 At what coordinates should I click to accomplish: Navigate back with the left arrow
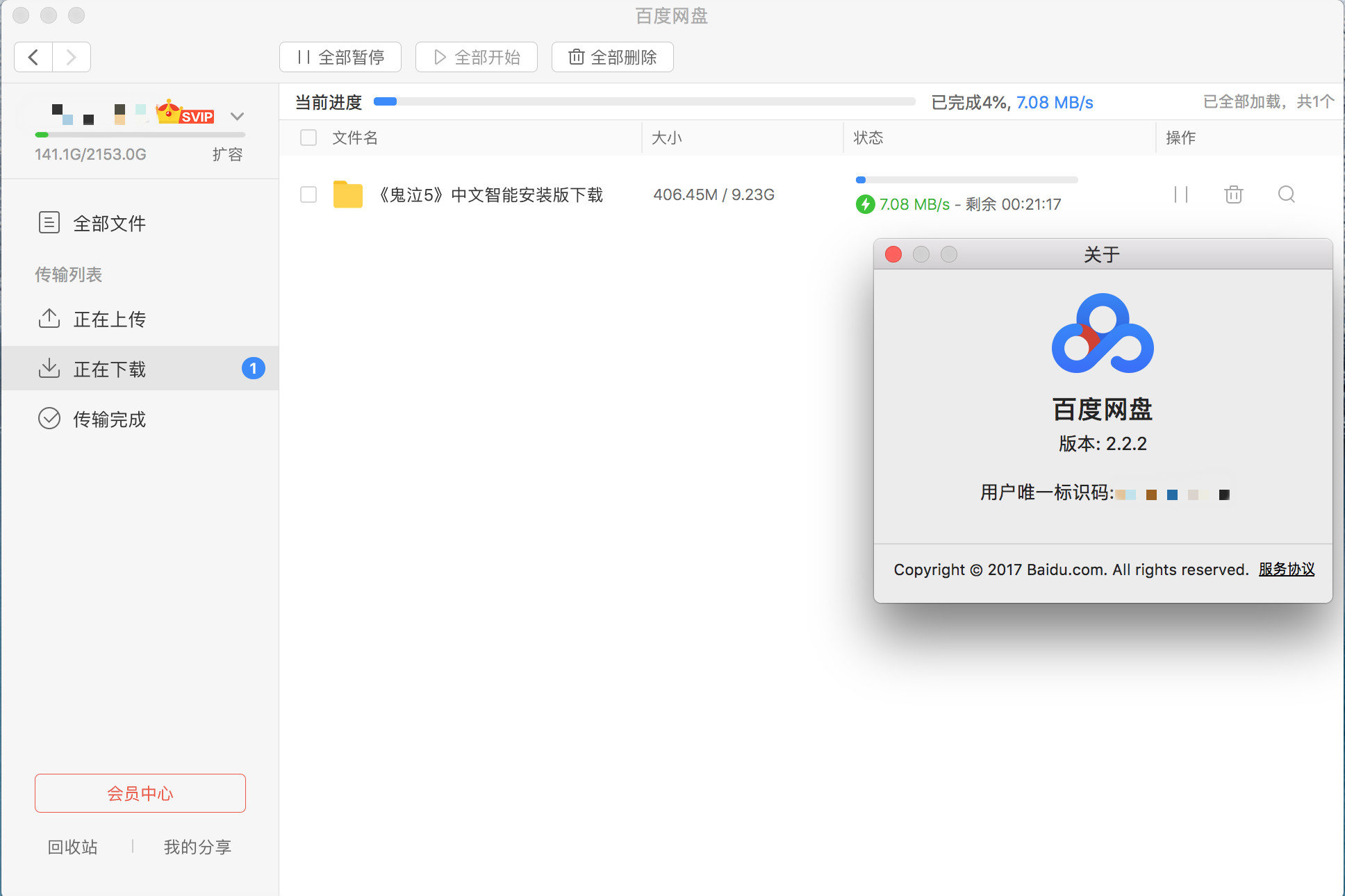[33, 57]
